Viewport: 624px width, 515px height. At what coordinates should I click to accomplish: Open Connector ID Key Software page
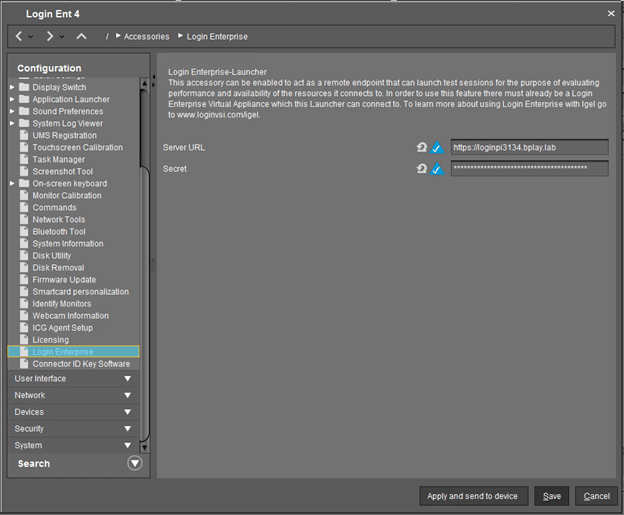(81, 364)
